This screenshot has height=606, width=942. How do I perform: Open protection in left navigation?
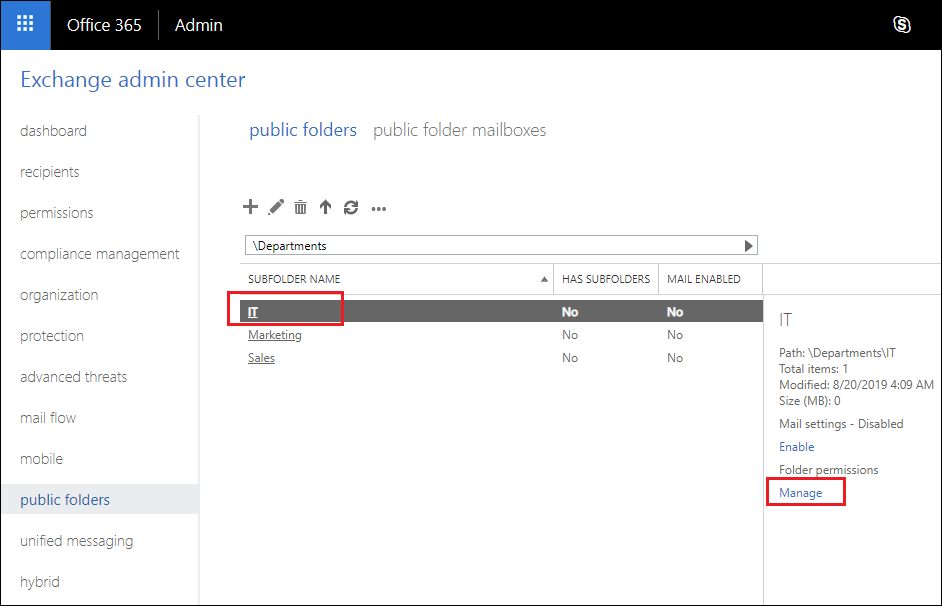(x=52, y=336)
